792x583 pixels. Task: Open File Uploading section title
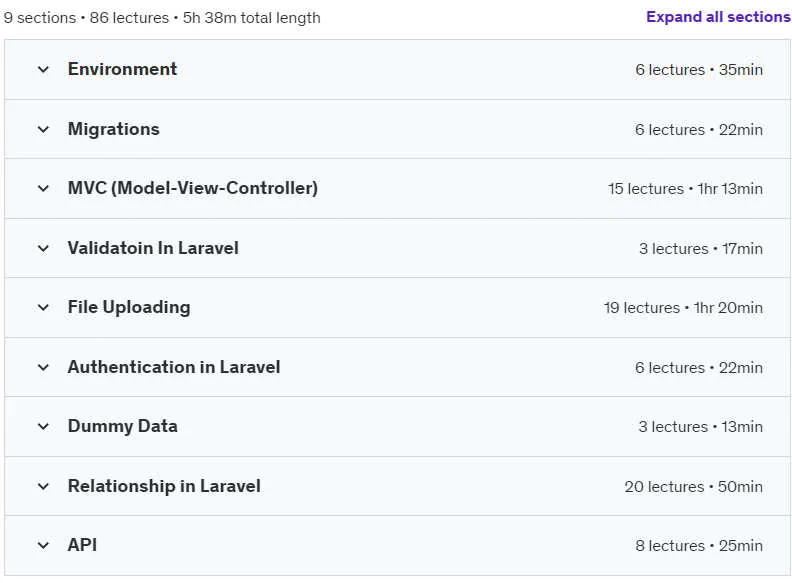click(129, 307)
